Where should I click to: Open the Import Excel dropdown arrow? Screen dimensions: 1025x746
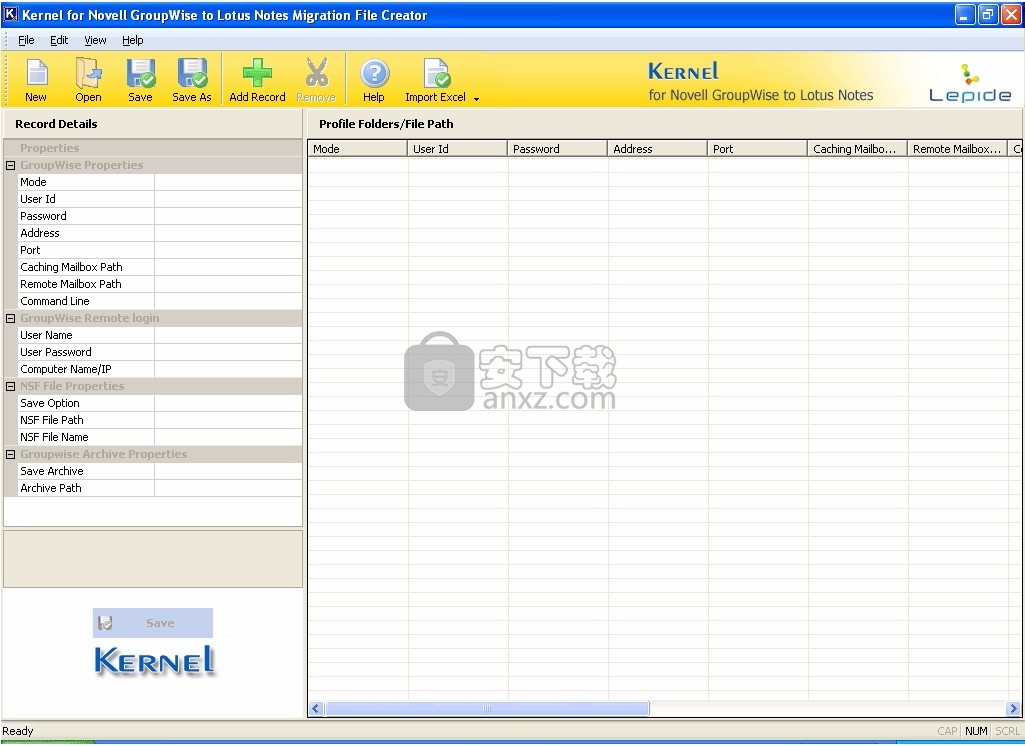477,99
